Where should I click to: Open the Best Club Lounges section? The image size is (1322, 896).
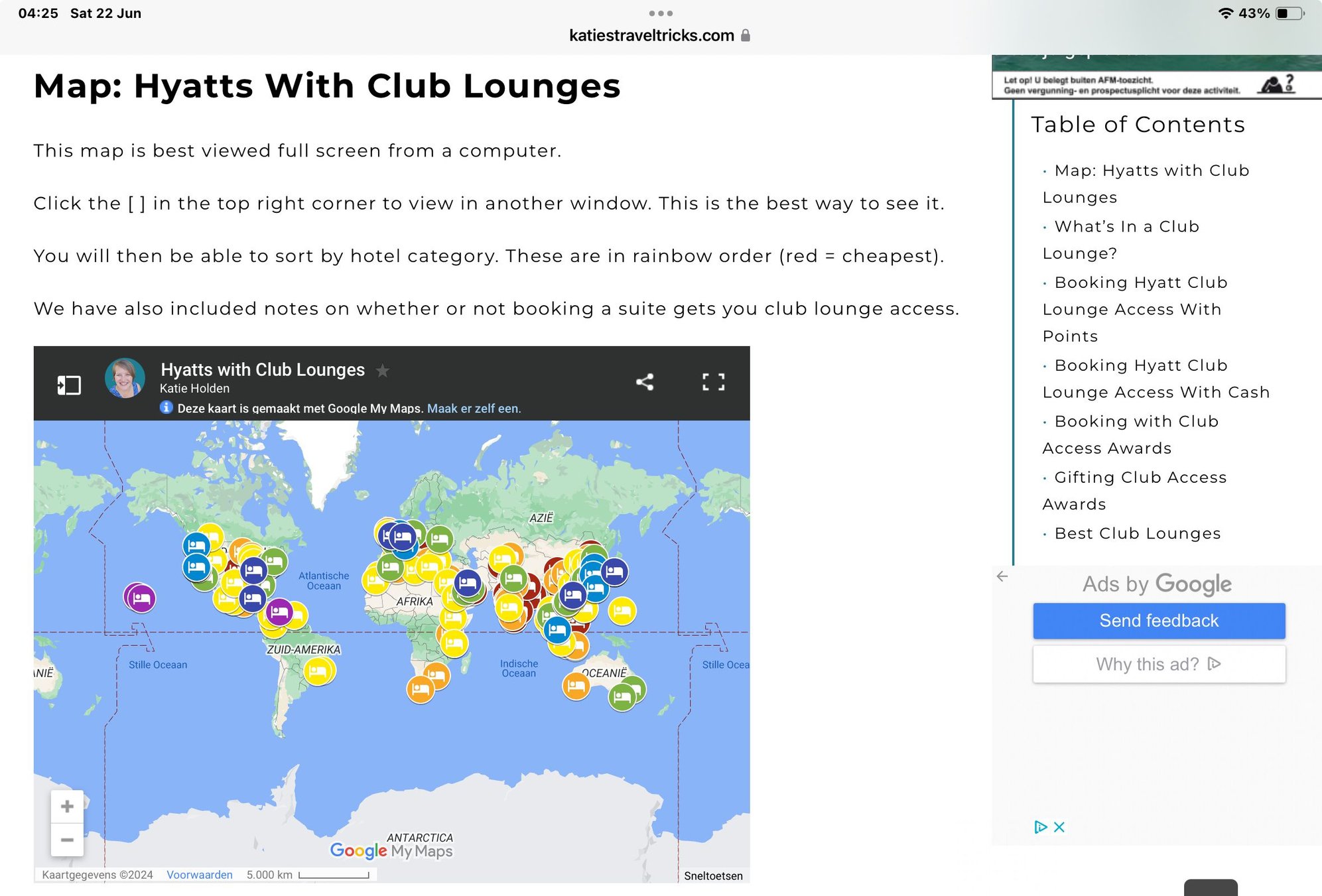point(1137,533)
